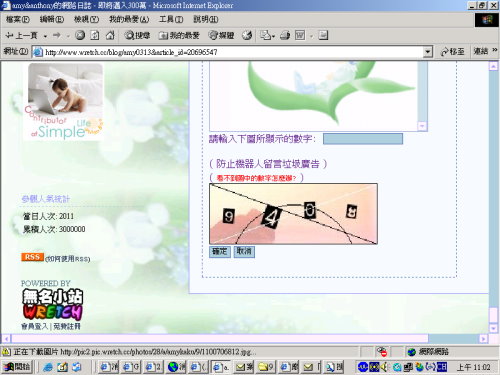Launch Internet Explorer from quick launch
This screenshot has height=375, width=500.
tap(48, 367)
